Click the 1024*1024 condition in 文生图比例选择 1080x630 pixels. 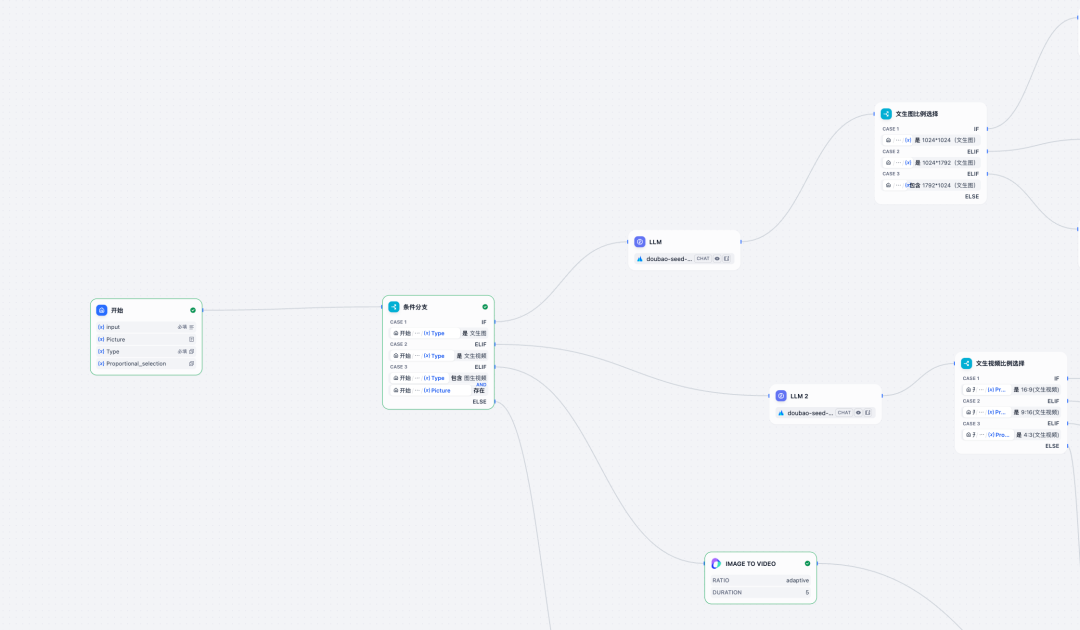(945, 140)
